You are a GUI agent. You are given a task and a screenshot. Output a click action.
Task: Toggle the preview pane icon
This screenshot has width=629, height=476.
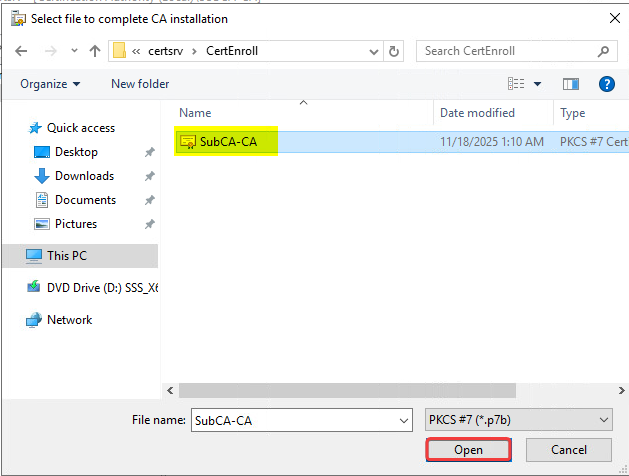click(x=571, y=84)
